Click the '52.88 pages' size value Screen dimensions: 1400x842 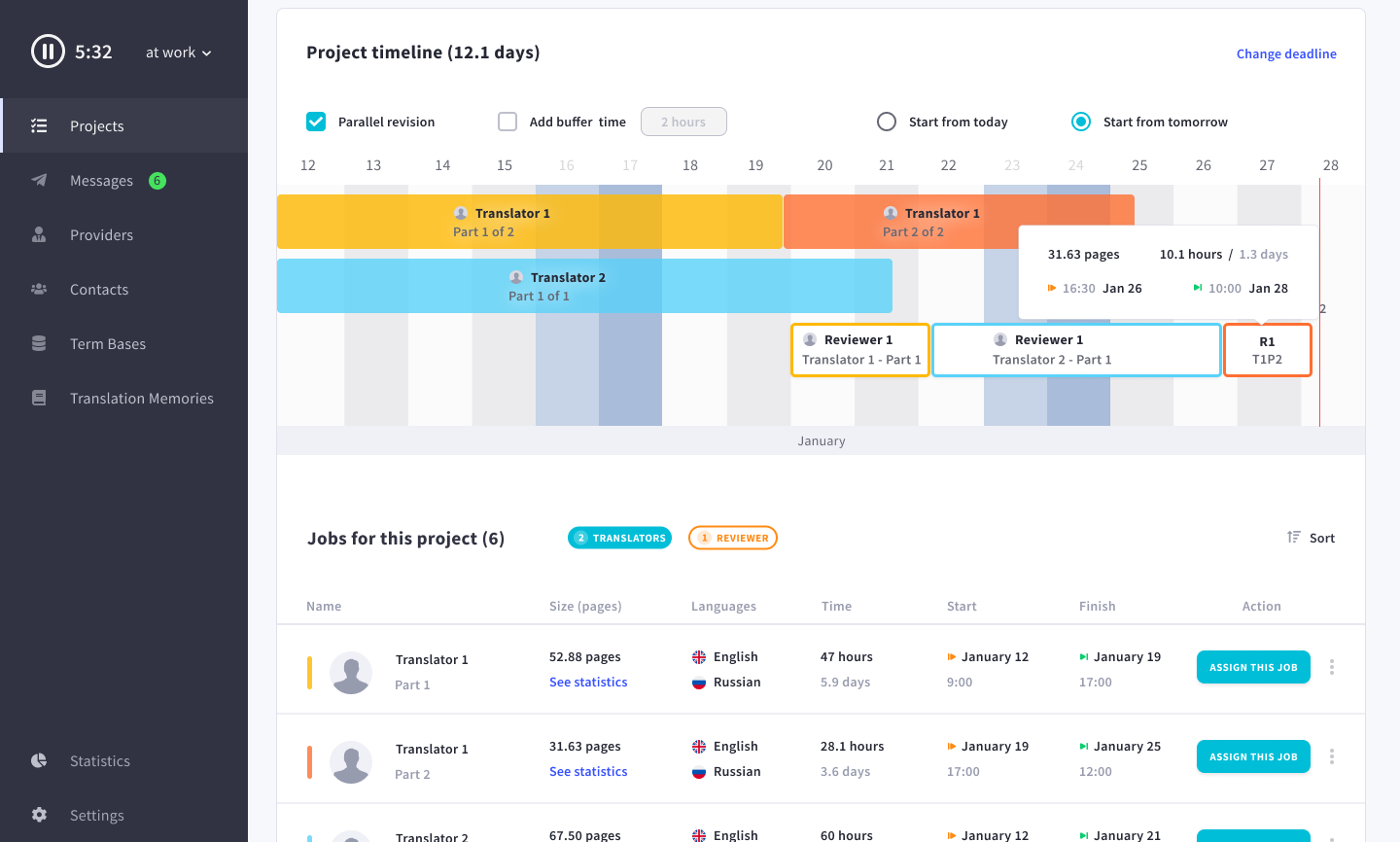click(585, 657)
